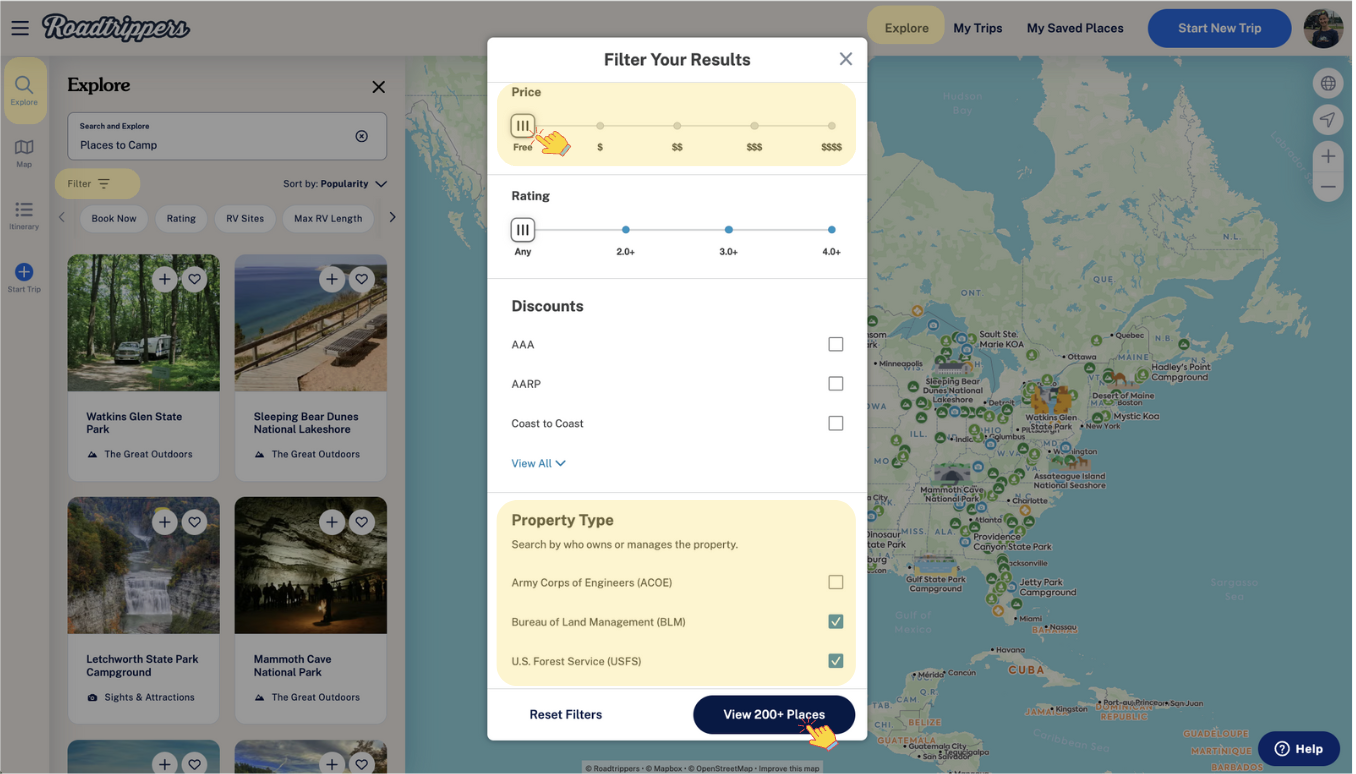Select the Explore search sidebar icon
Image resolution: width=1356 pixels, height=774 pixels.
pyautogui.click(x=24, y=90)
